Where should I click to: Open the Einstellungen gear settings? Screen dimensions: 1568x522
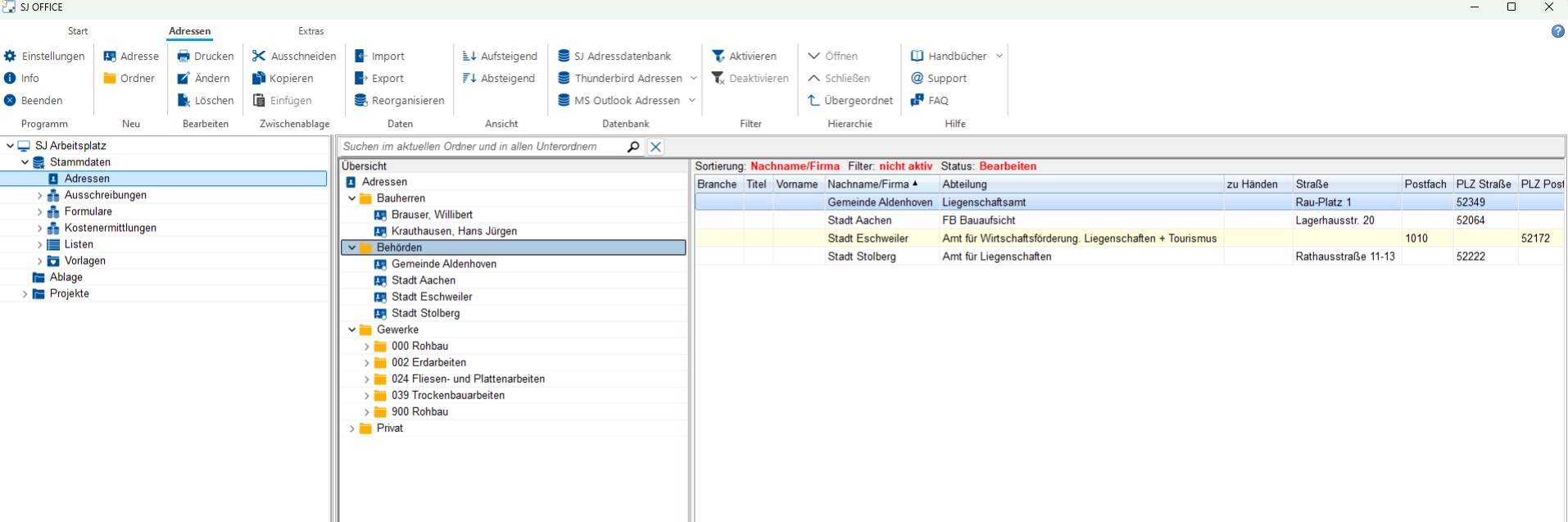10,56
